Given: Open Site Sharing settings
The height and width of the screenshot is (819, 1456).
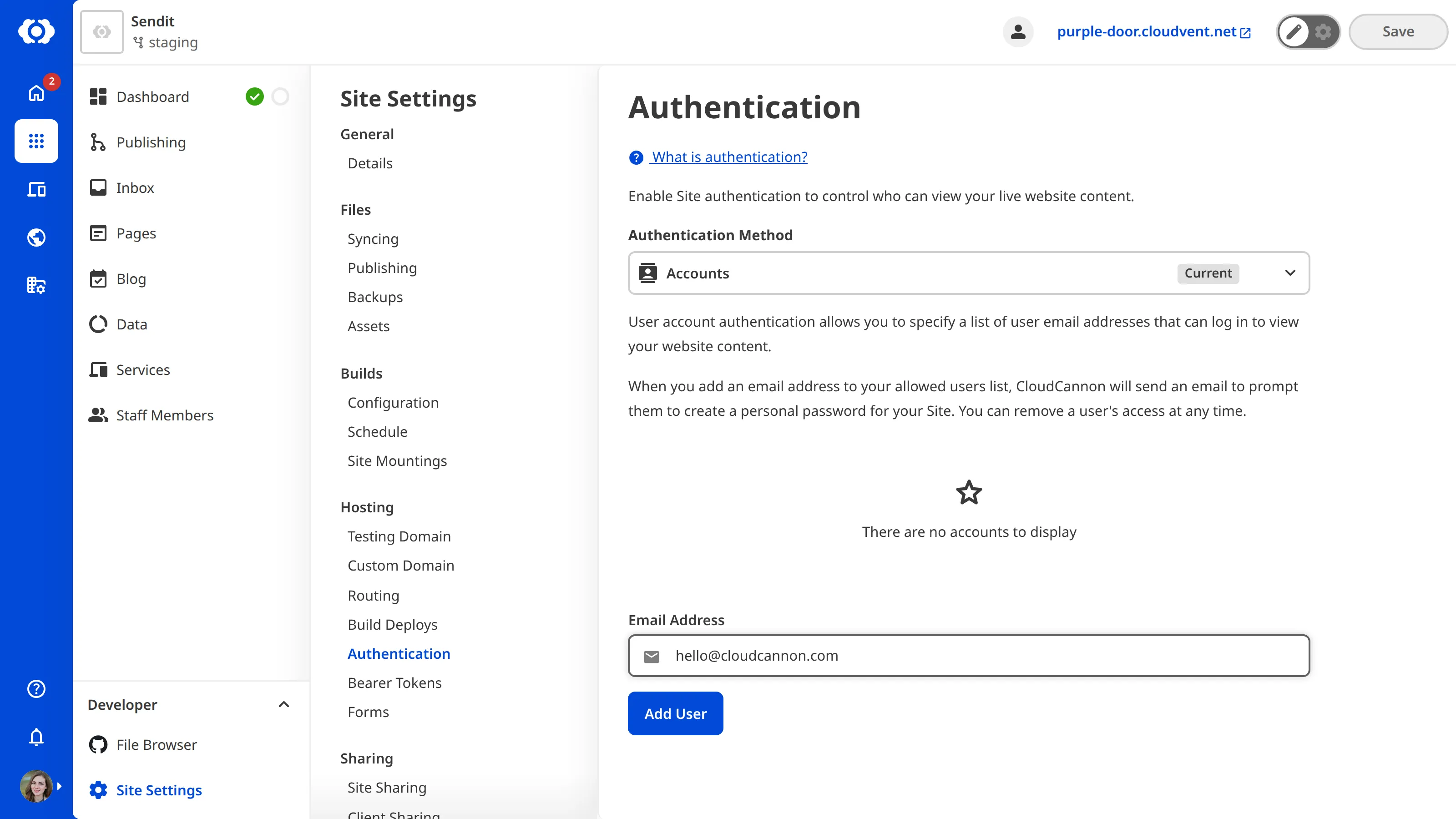Looking at the screenshot, I should [x=387, y=787].
